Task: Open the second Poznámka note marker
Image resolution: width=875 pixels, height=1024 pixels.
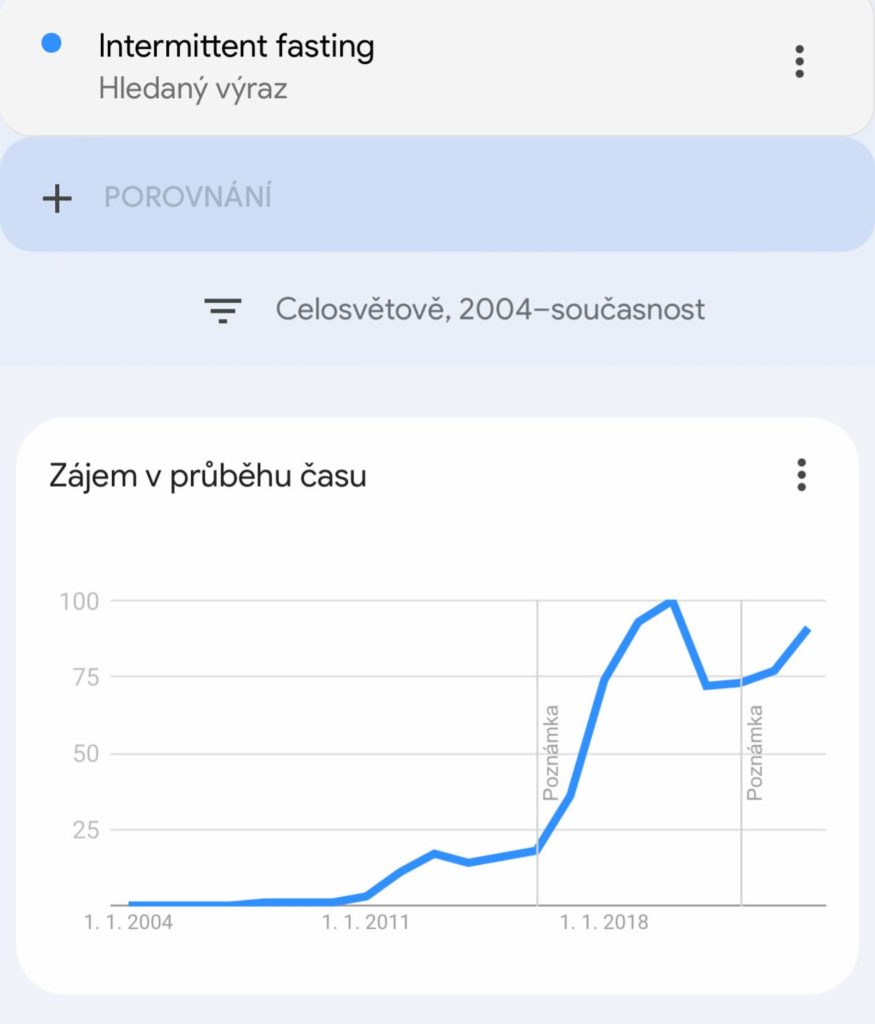Action: 754,752
